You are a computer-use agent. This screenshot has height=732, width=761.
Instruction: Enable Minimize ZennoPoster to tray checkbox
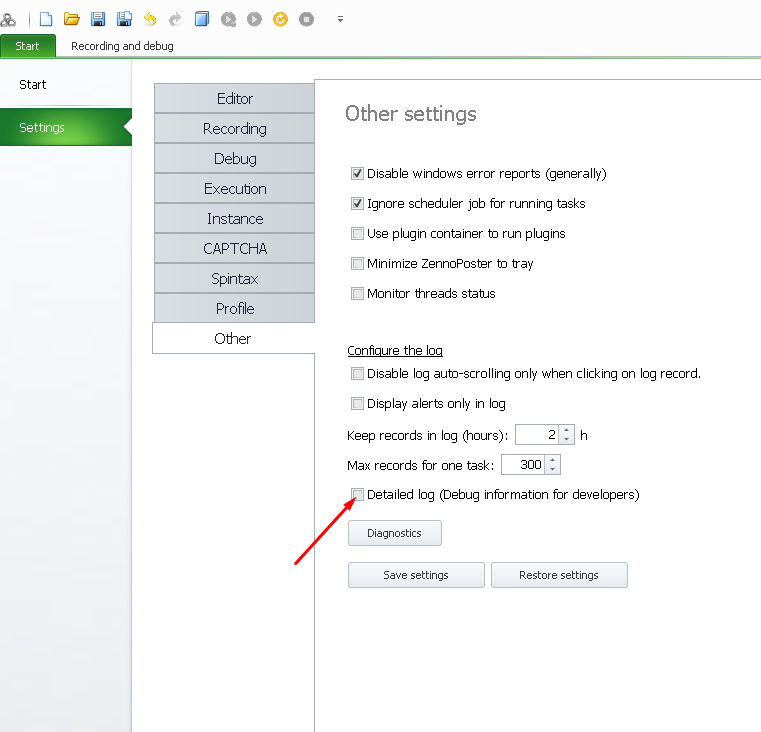pyautogui.click(x=357, y=264)
